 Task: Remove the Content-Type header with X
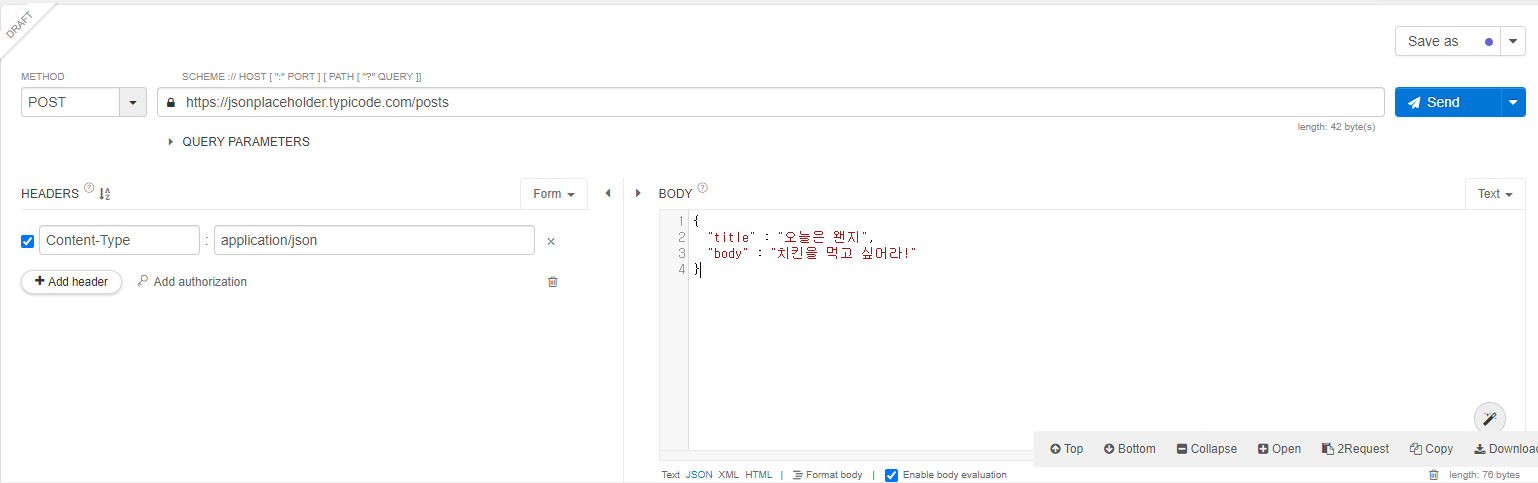click(x=551, y=241)
